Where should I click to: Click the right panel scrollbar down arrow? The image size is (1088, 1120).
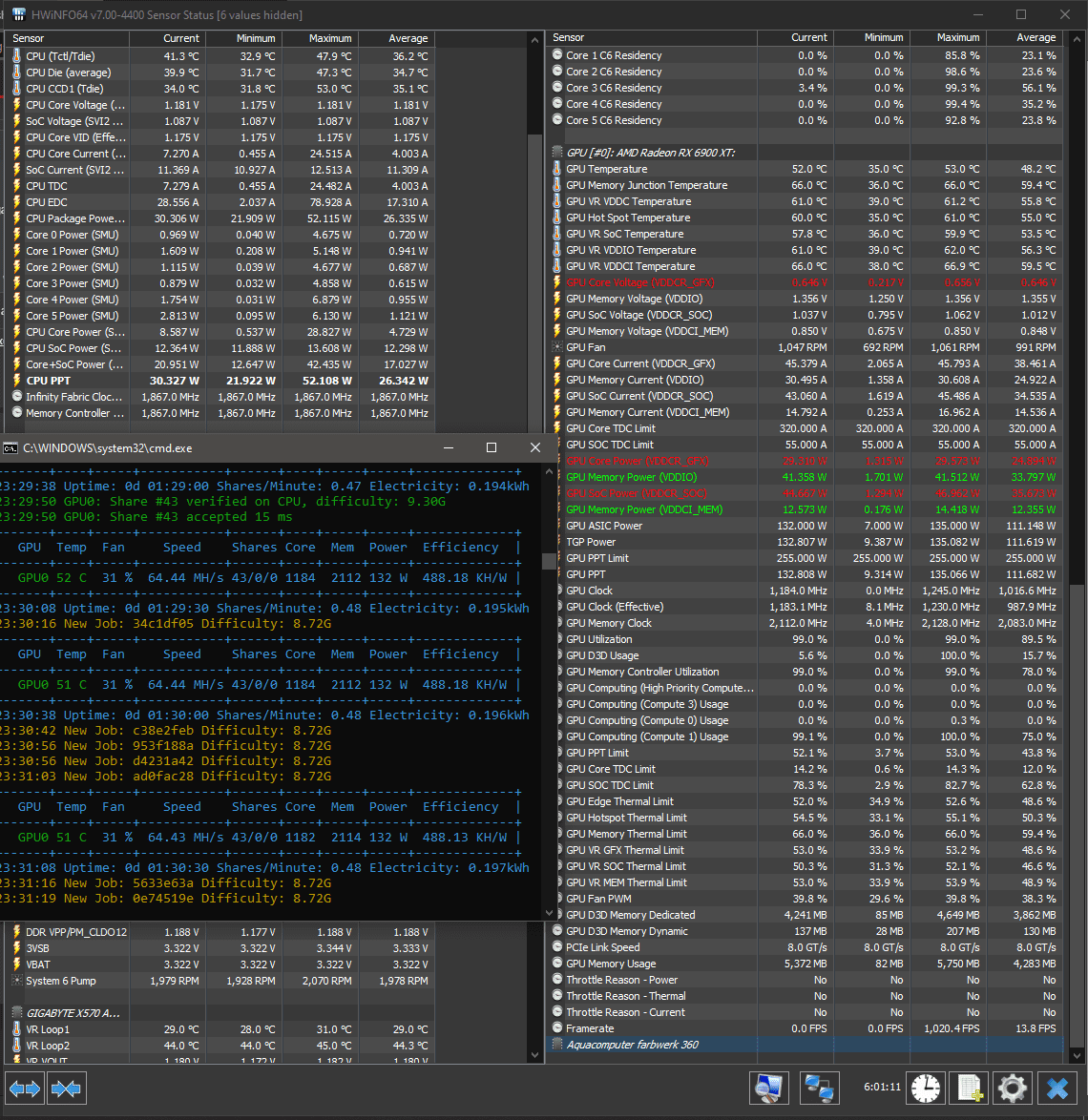click(x=1078, y=1054)
